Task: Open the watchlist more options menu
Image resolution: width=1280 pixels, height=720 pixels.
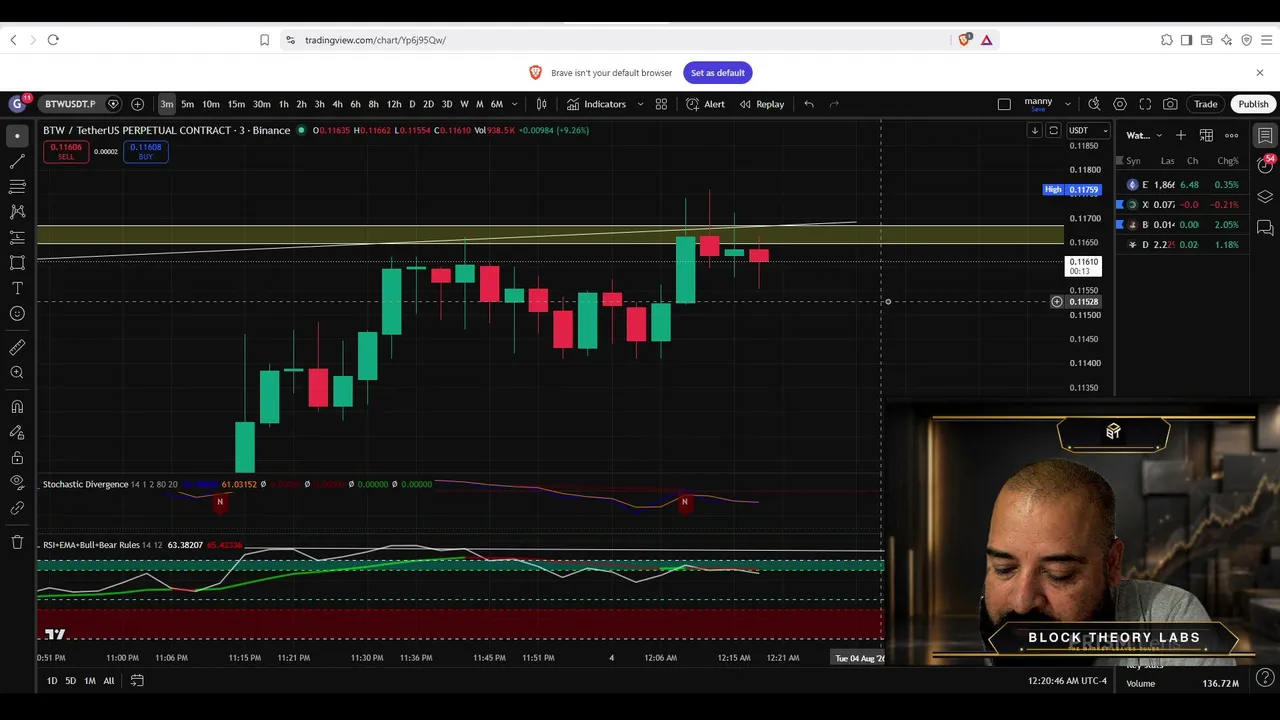Action: point(1232,135)
